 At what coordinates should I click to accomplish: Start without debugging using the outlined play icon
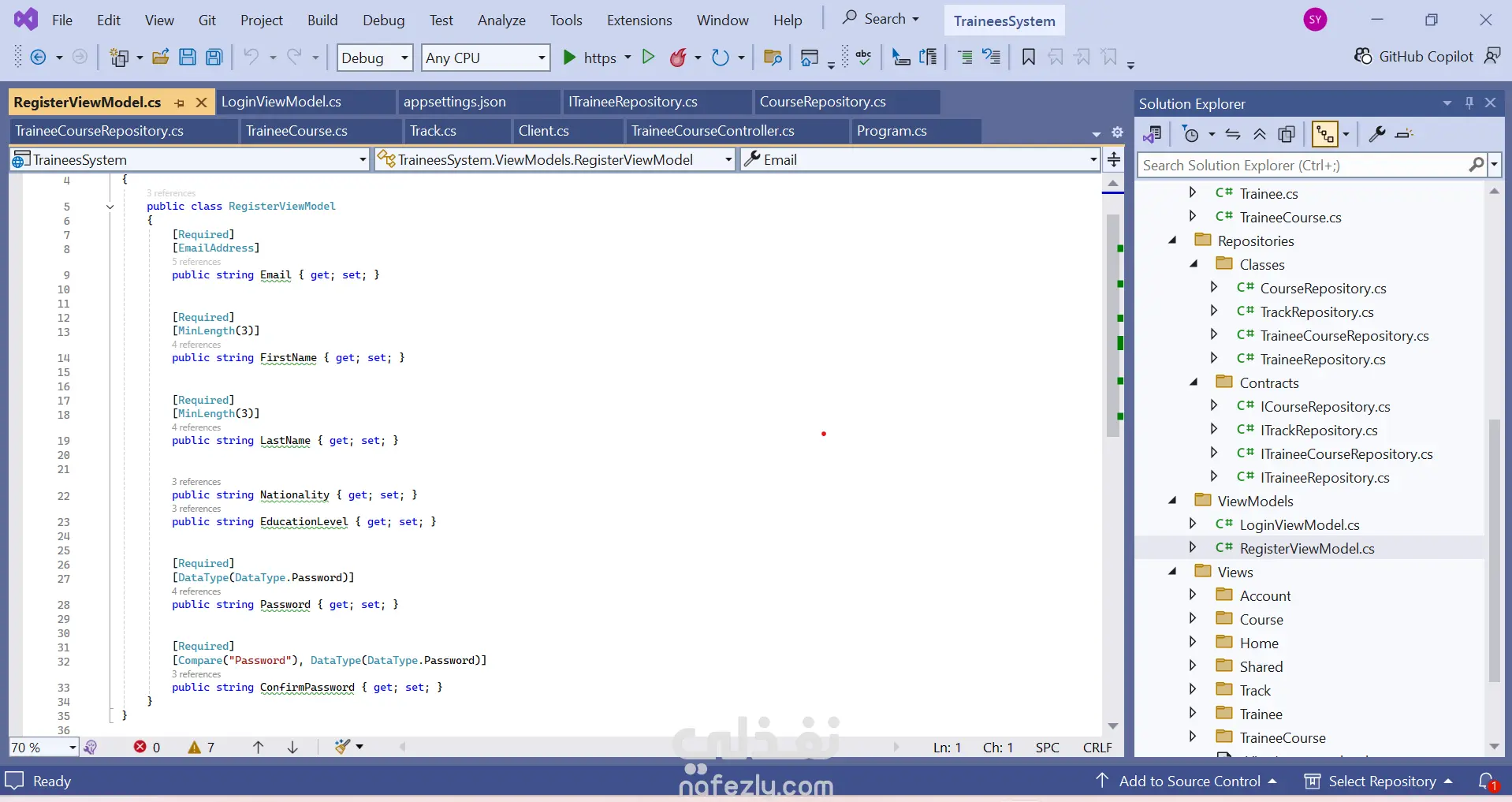click(648, 57)
